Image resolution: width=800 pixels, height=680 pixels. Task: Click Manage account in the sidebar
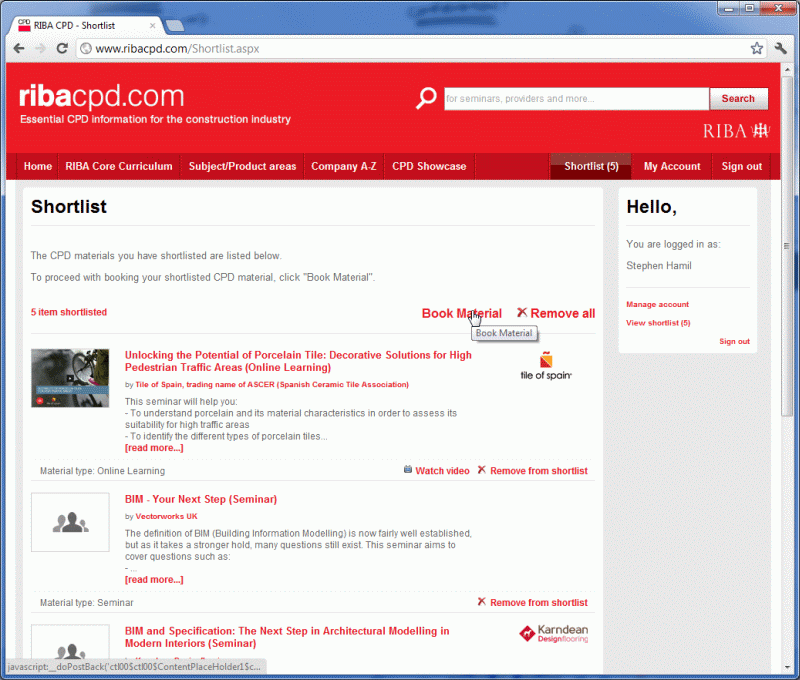(657, 305)
